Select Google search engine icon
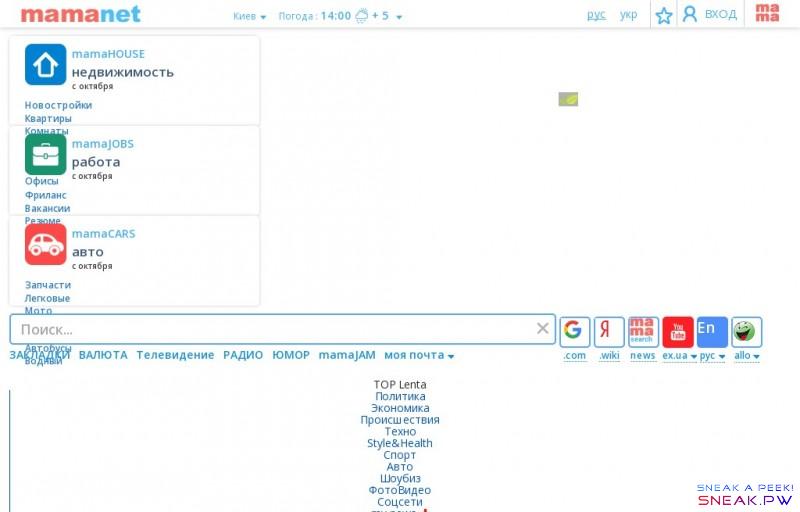Screen dimensions: 800x512 point(574,331)
